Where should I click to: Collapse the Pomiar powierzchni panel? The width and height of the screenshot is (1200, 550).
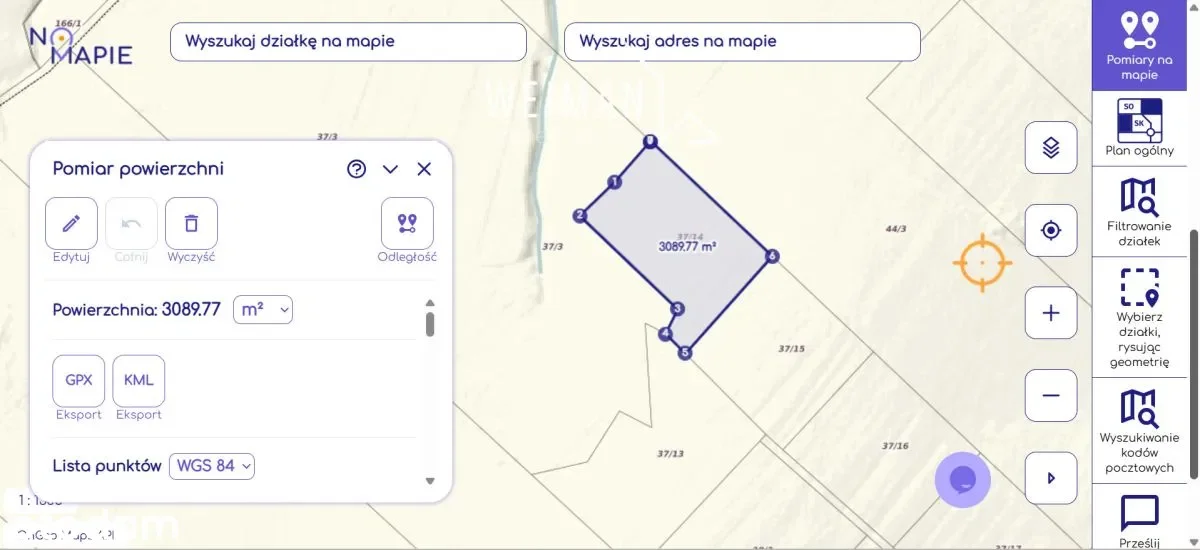pos(391,169)
